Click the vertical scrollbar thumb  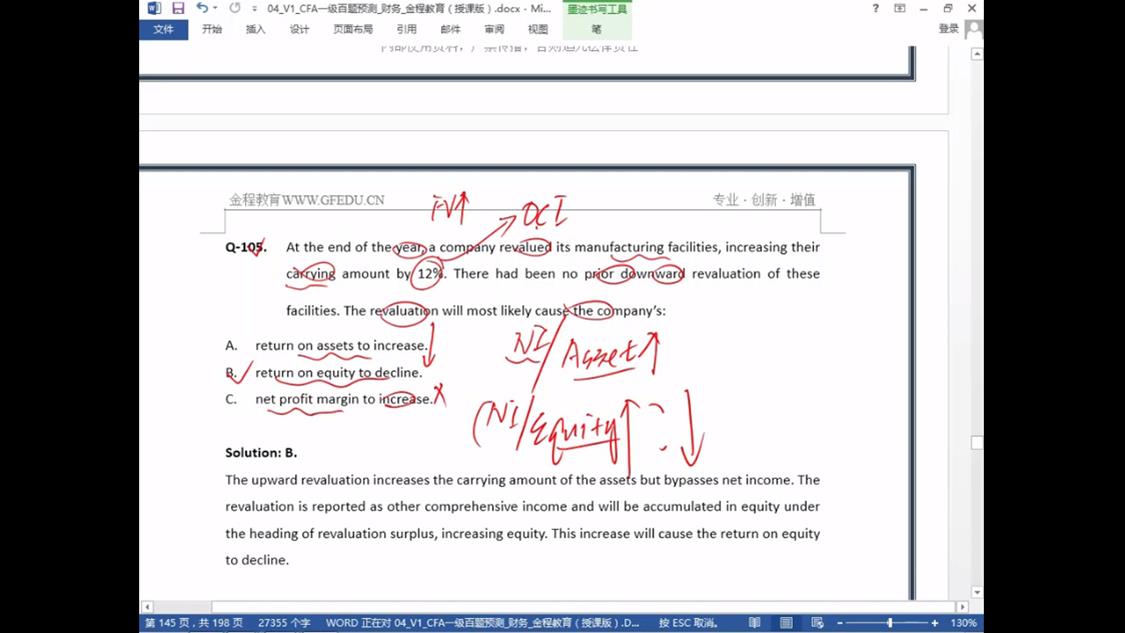[976, 442]
